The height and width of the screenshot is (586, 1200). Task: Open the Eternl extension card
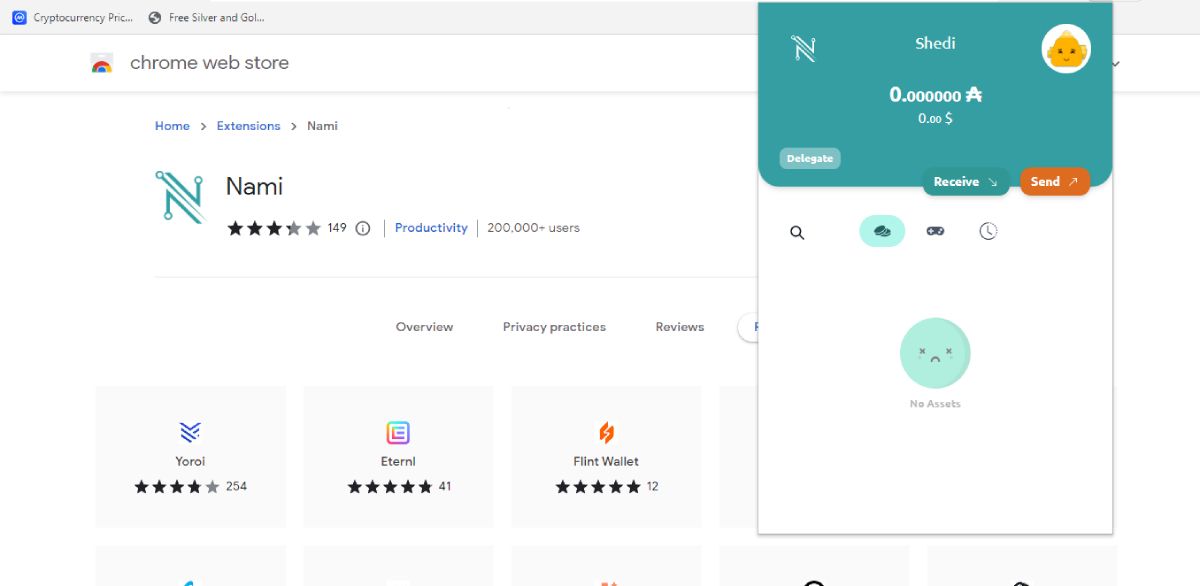(399, 456)
